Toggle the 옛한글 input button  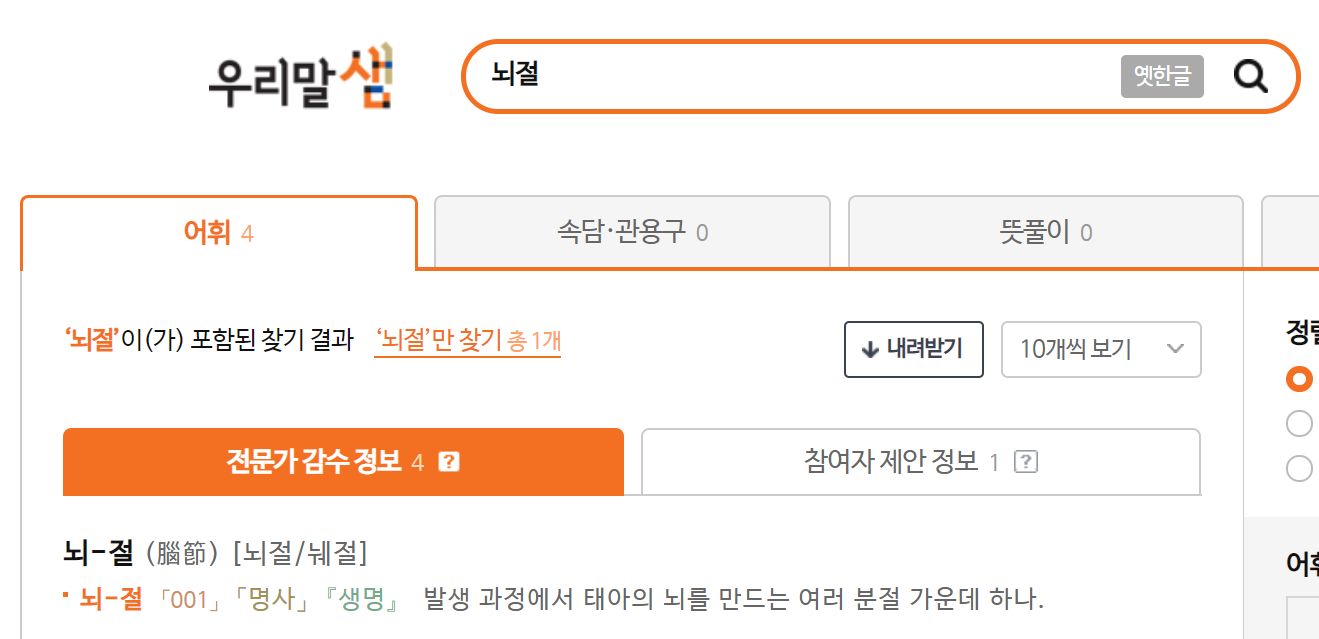[1162, 77]
